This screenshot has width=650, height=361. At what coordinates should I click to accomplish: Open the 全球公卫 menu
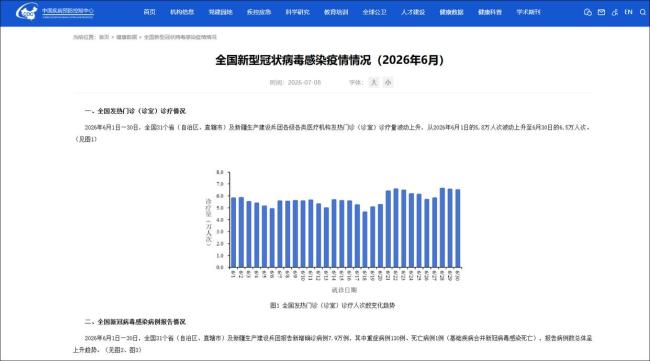pos(375,12)
